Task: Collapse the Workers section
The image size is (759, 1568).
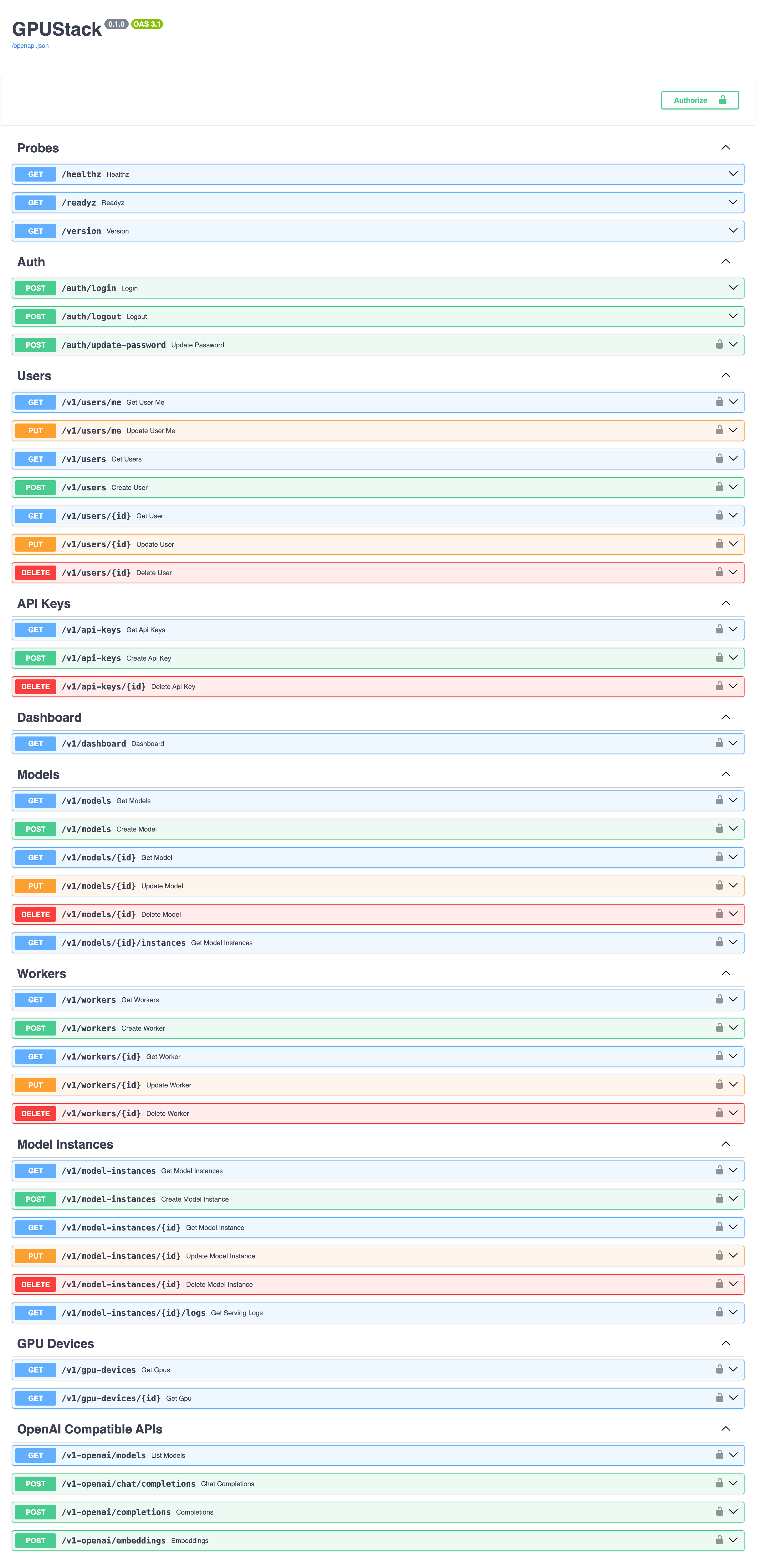Action: click(x=725, y=973)
